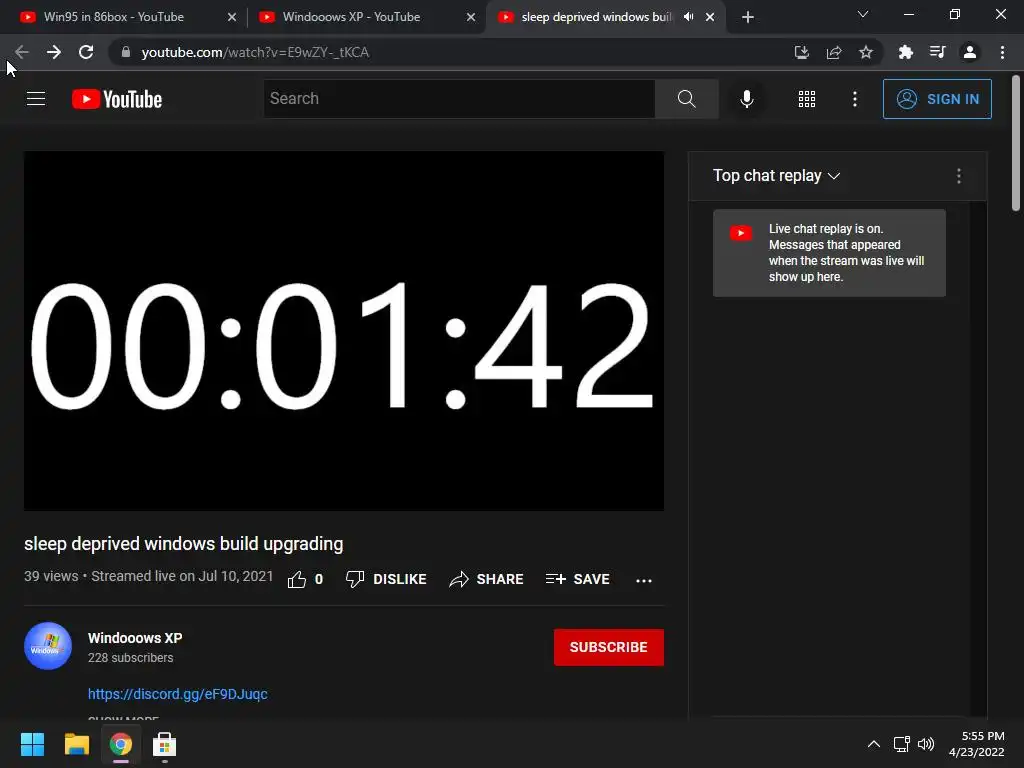Click the DISLIKE button
The image size is (1024, 768).
[386, 579]
